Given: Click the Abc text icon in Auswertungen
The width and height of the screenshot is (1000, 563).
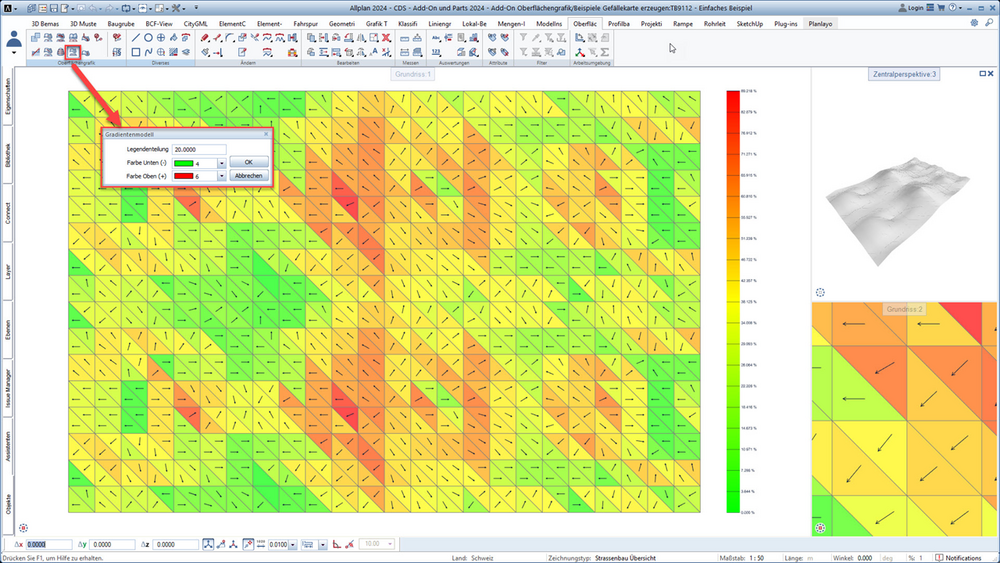Looking at the screenshot, I should click(x=436, y=38).
